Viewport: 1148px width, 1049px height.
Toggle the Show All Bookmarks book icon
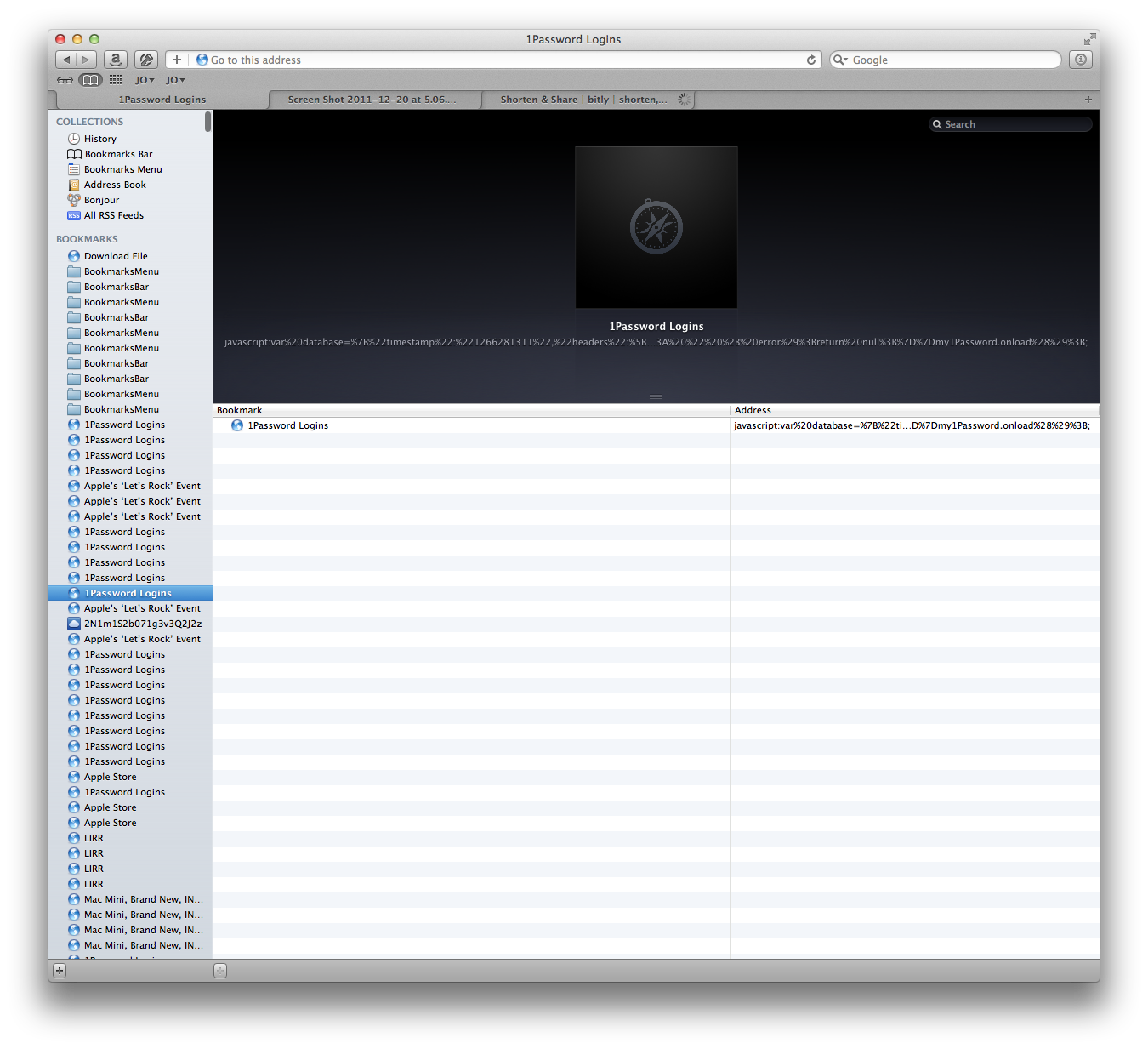(x=90, y=80)
